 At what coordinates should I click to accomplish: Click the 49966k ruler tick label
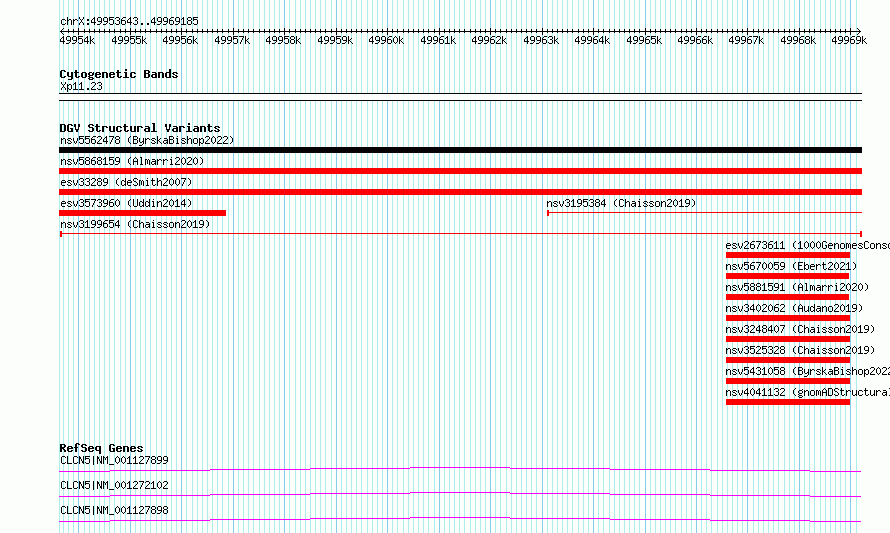[695, 40]
